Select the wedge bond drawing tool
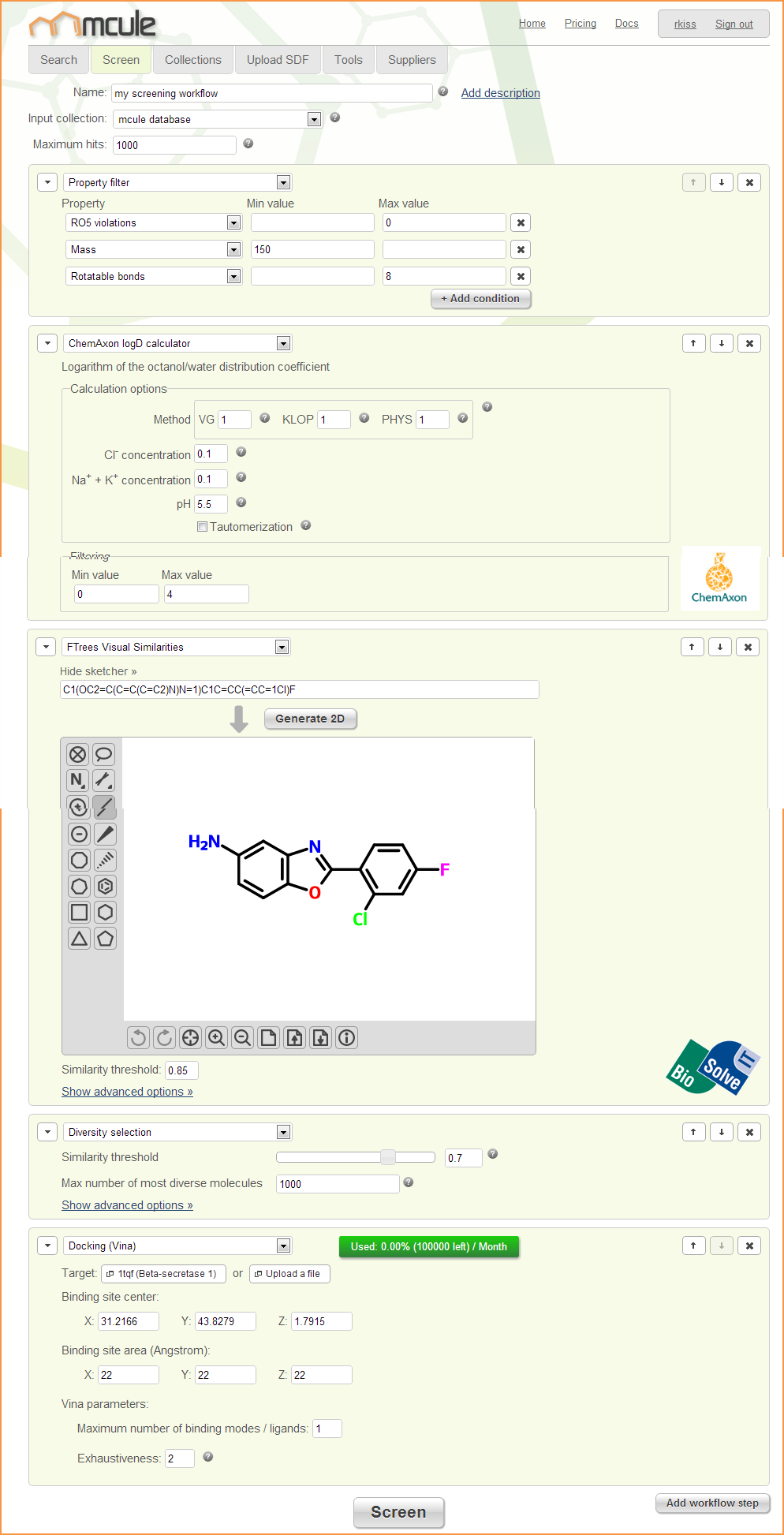 pyautogui.click(x=105, y=834)
